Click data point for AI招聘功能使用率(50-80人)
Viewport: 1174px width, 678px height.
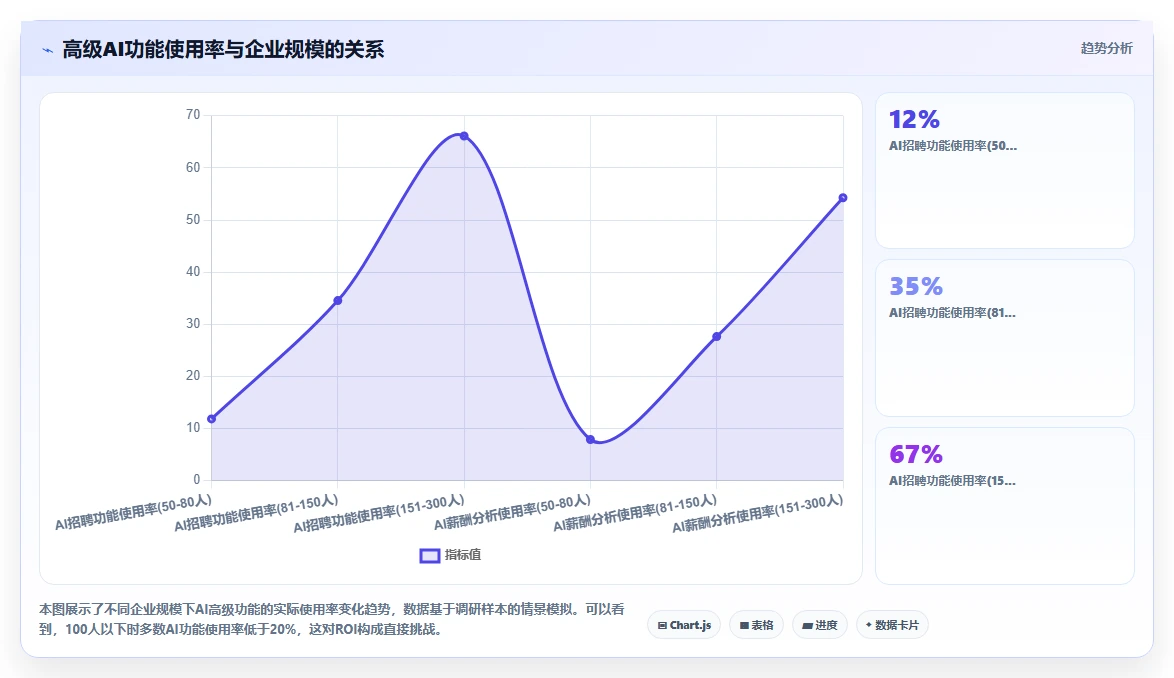212,419
